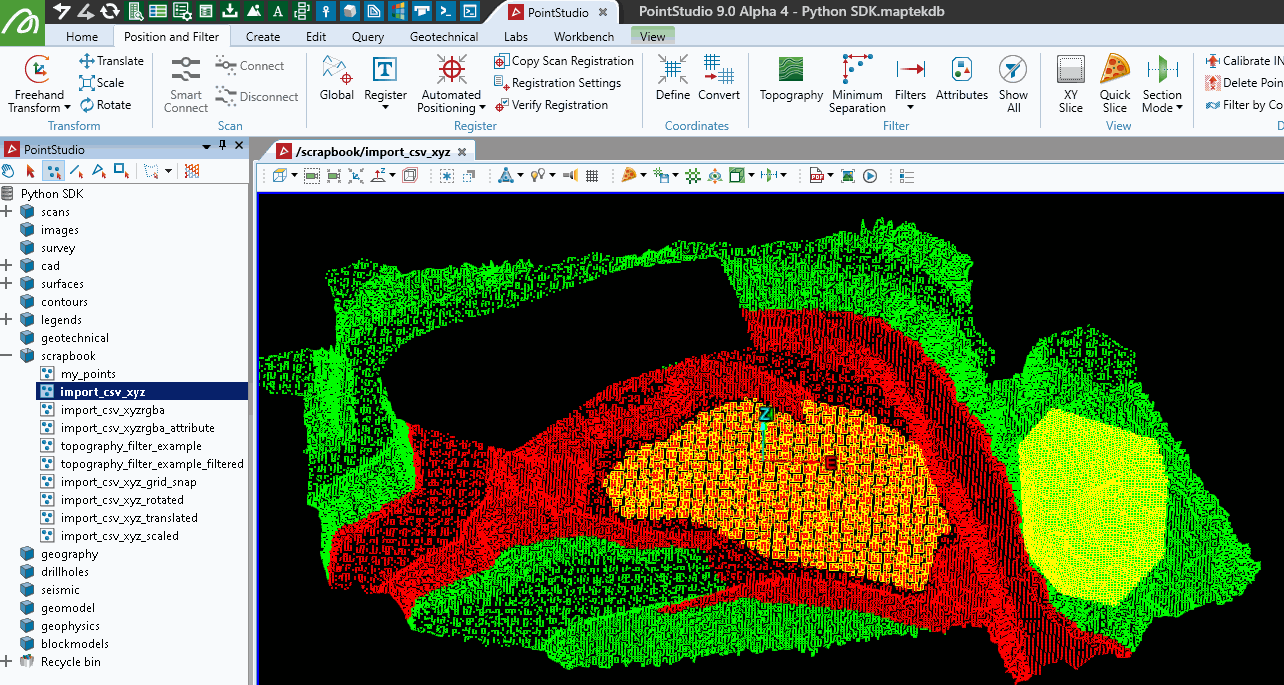Select import_csv_xyz_rotated in the tree
The width and height of the screenshot is (1284, 685).
pyautogui.click(x=121, y=500)
